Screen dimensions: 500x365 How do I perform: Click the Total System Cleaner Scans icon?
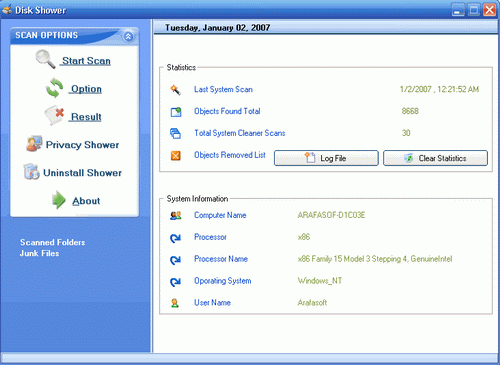[175, 133]
